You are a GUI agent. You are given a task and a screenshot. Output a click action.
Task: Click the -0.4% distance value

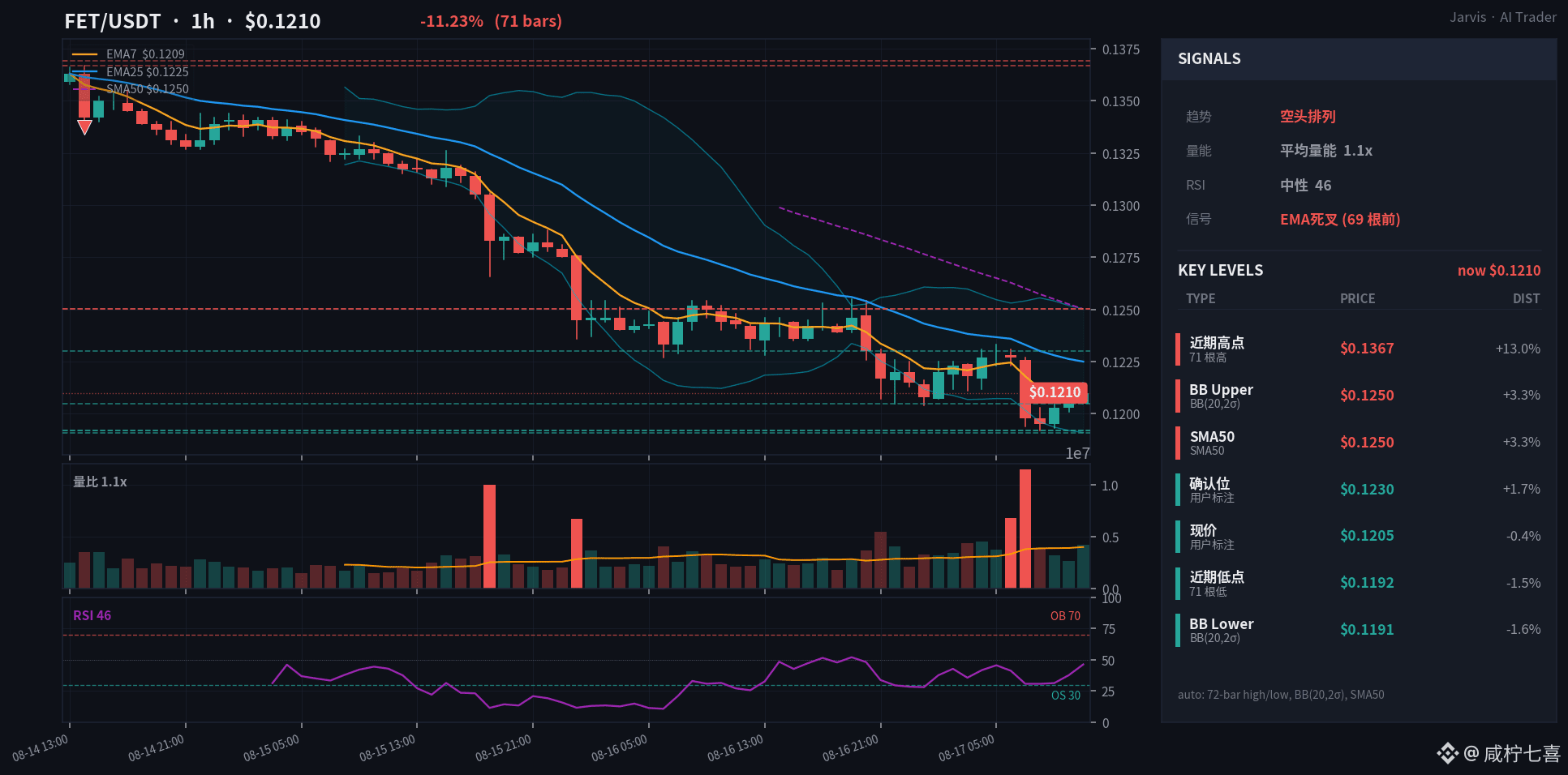tap(1523, 536)
